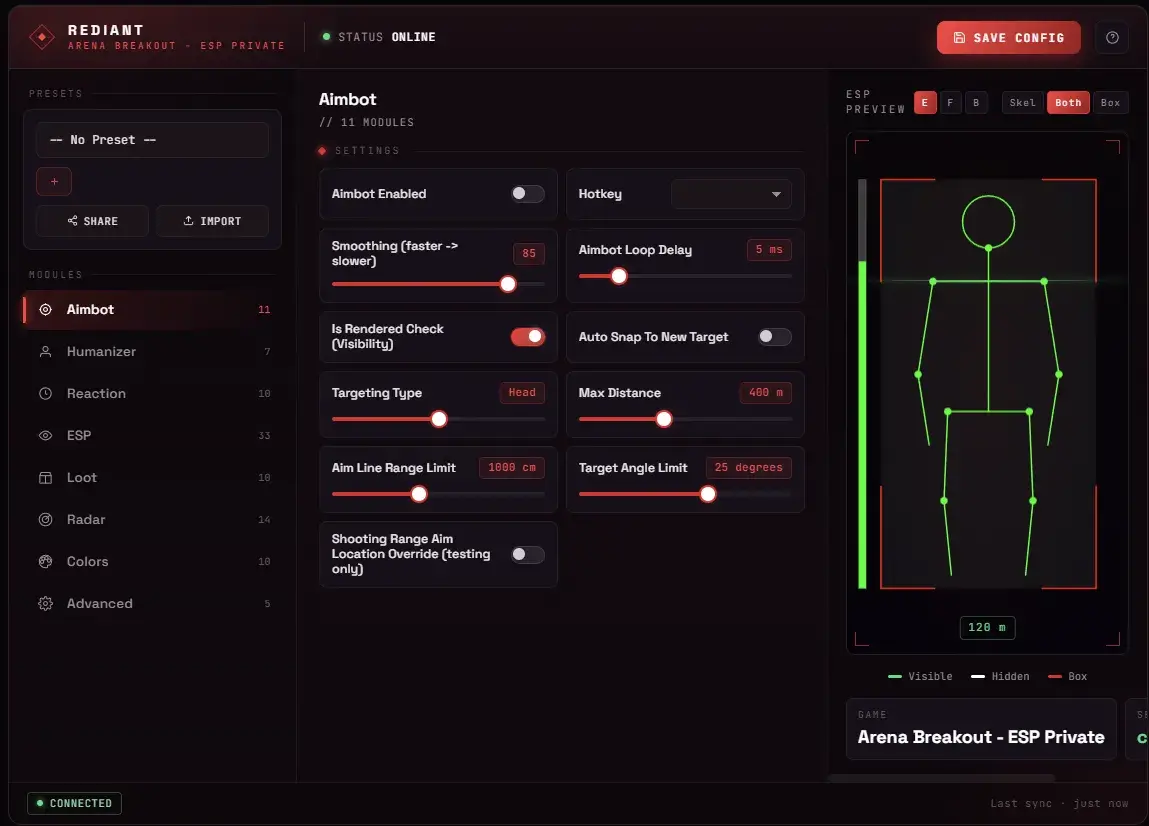Toggle Shooting Range Aim Location Override
Image resolution: width=1149 pixels, height=826 pixels.
(x=528, y=554)
